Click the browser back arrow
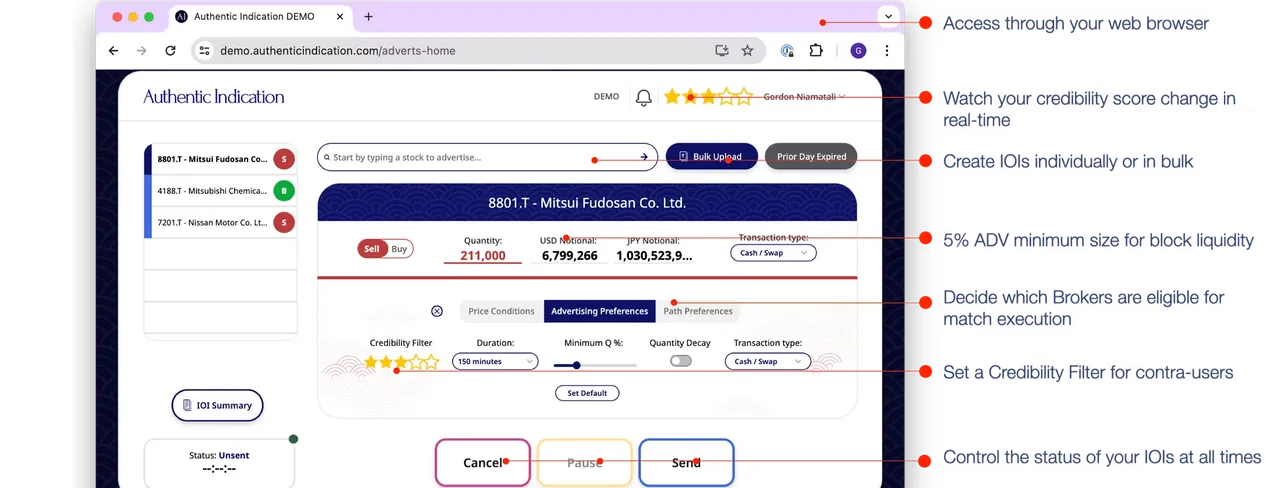This screenshot has height=488, width=1280. pos(114,51)
